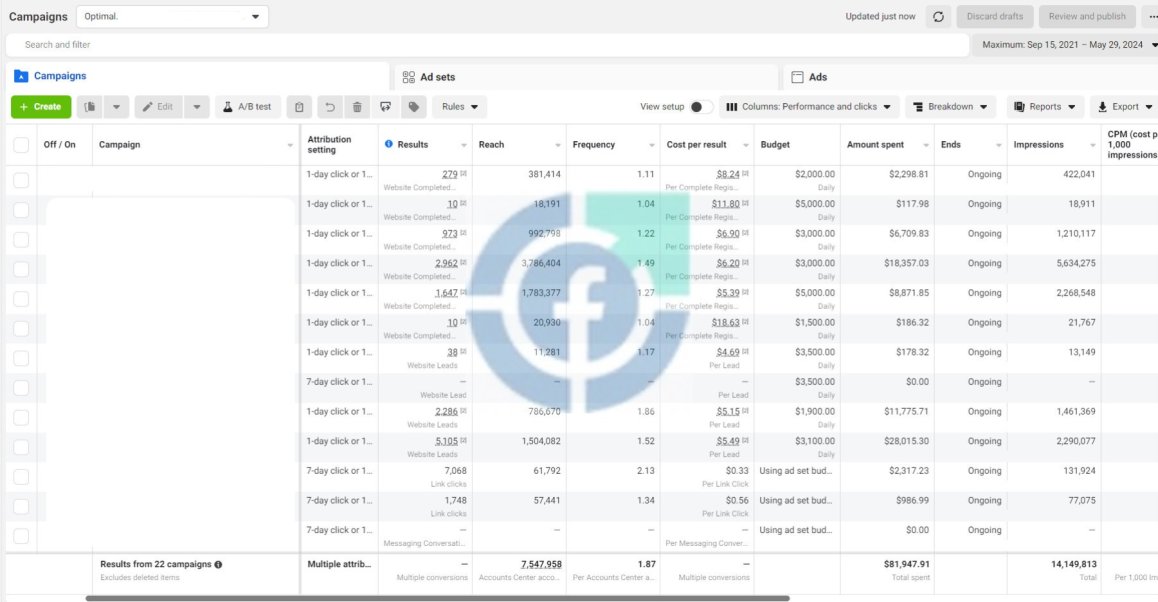1158x602 pixels.
Task: Click the Results value 5,105 link
Action: tap(446, 441)
